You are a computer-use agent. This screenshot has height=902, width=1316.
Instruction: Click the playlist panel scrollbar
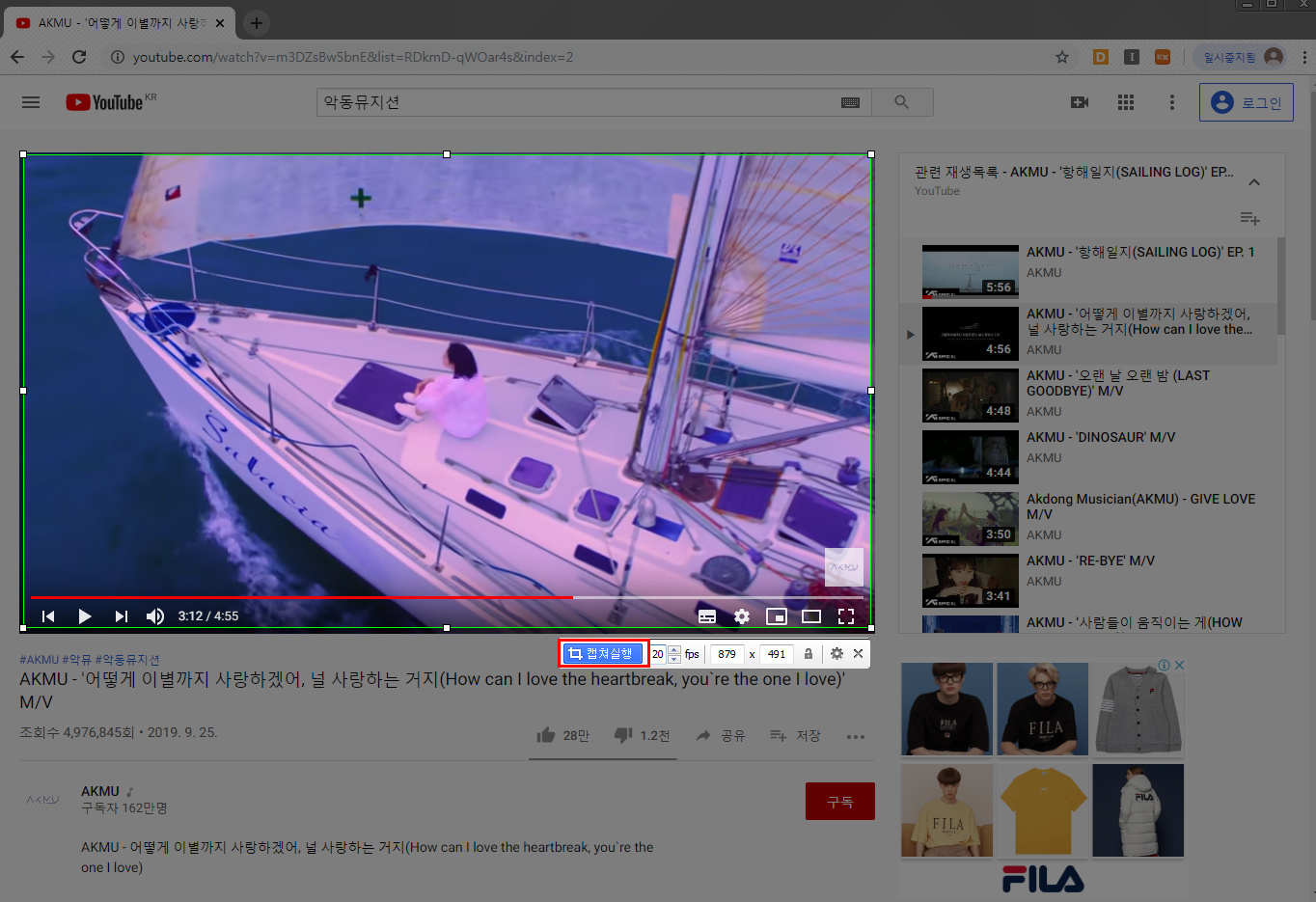(x=1281, y=286)
